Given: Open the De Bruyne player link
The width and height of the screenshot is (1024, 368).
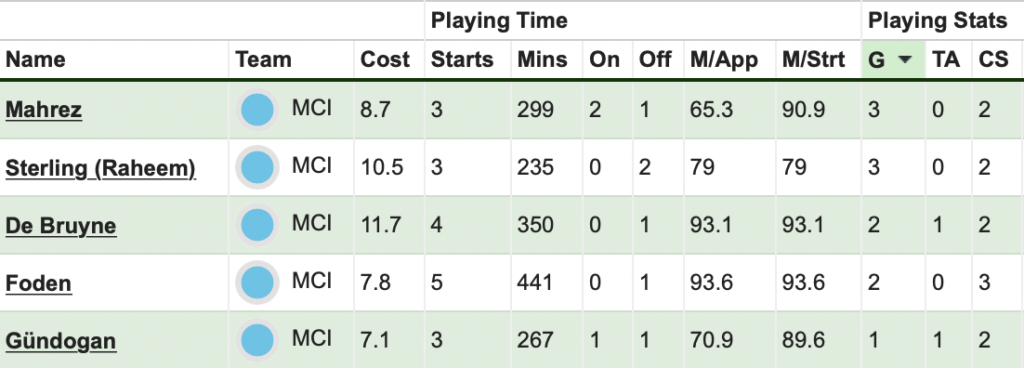Looking at the screenshot, I should [x=61, y=226].
